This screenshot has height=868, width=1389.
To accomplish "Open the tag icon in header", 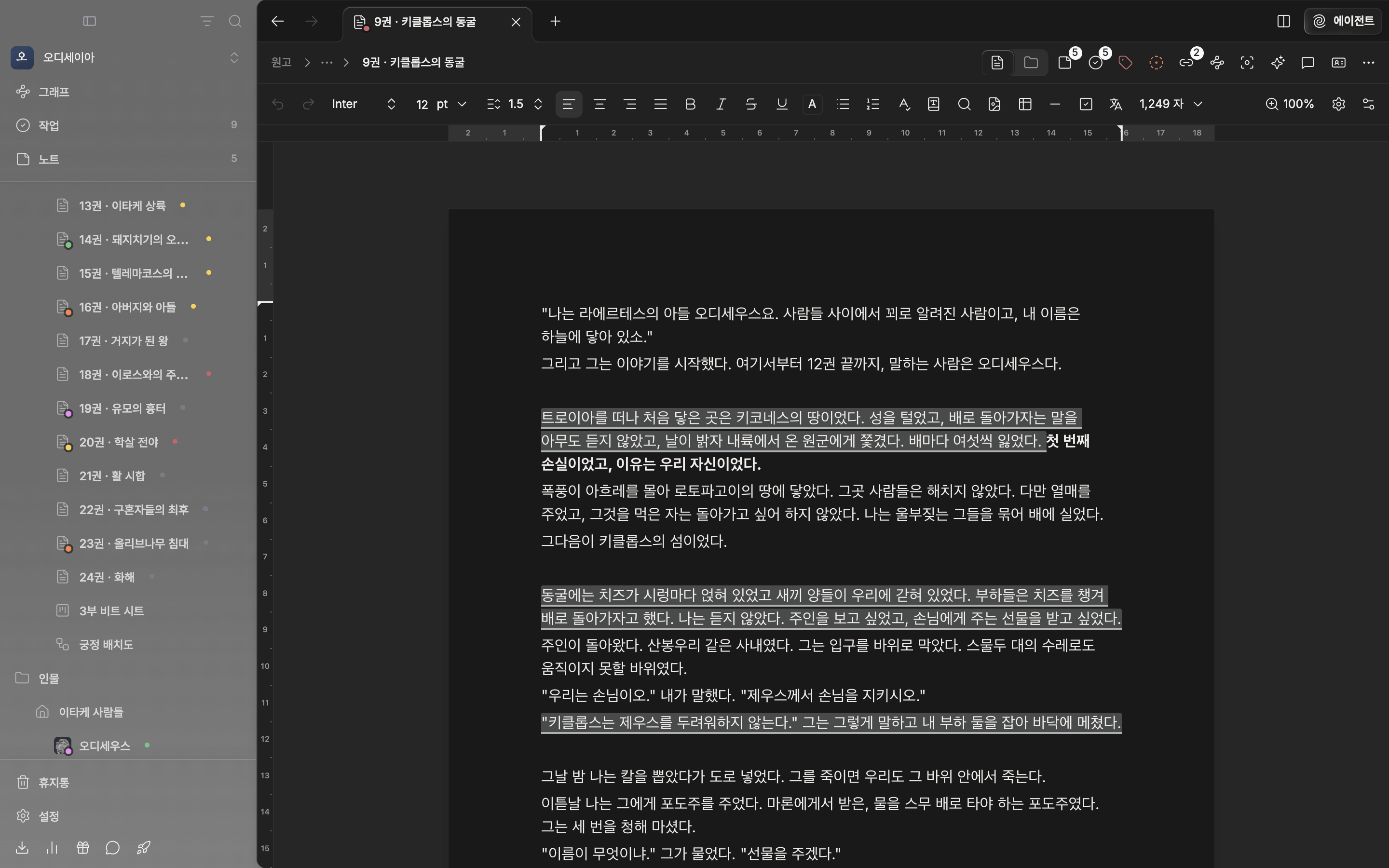I will (x=1126, y=63).
